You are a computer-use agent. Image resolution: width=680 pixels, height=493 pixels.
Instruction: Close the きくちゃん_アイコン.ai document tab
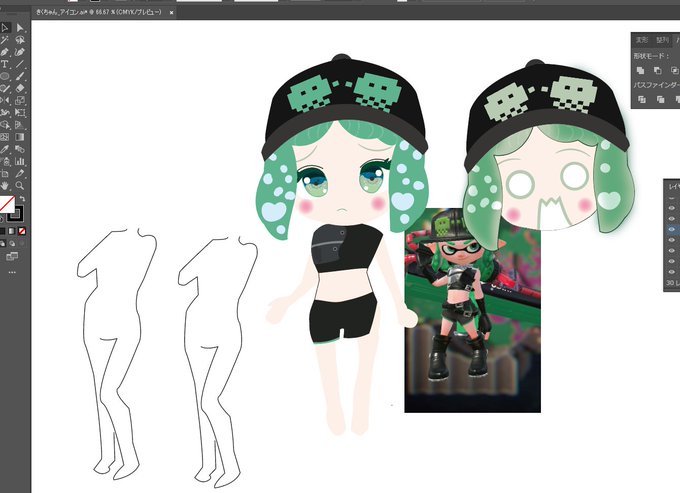tap(171, 13)
